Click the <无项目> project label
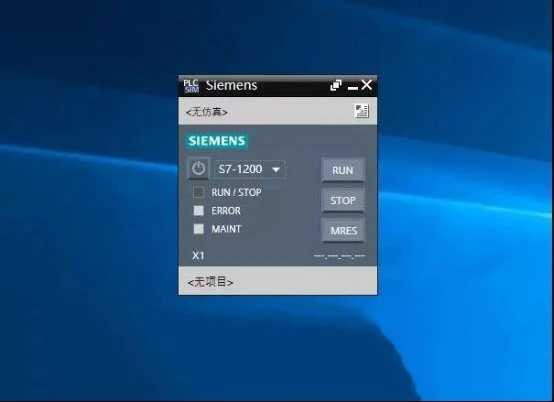Screen dimensions: 554x402 pos(210,282)
